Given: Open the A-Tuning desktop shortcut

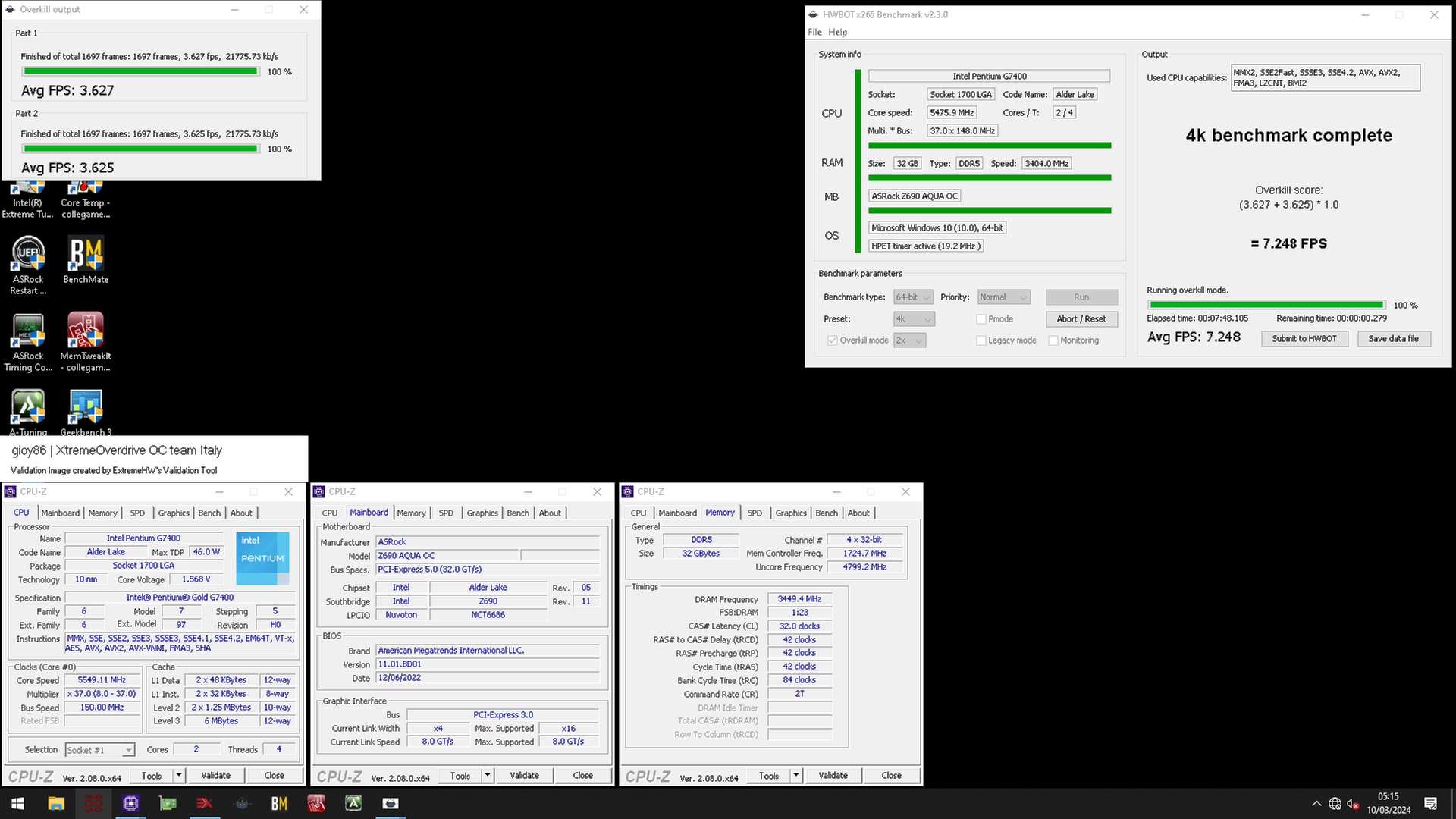Looking at the screenshot, I should click(28, 412).
